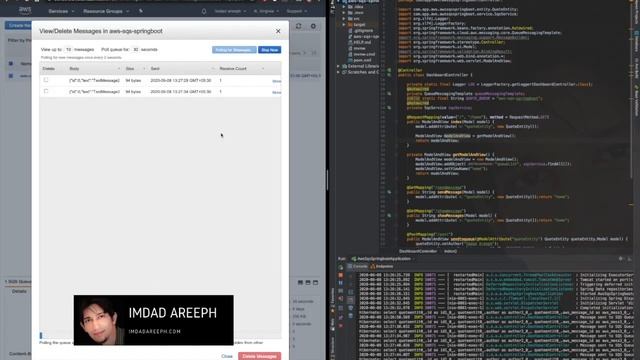This screenshot has height=360, width=640.
Task: Check the delete box for the 13:27:29 message
Action: pyautogui.click(x=46, y=80)
